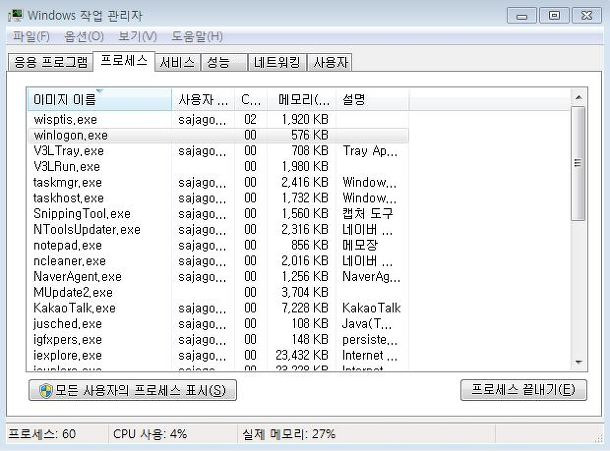610x451 pixels.
Task: Select the V3LRun.exe process
Action: tap(218, 167)
